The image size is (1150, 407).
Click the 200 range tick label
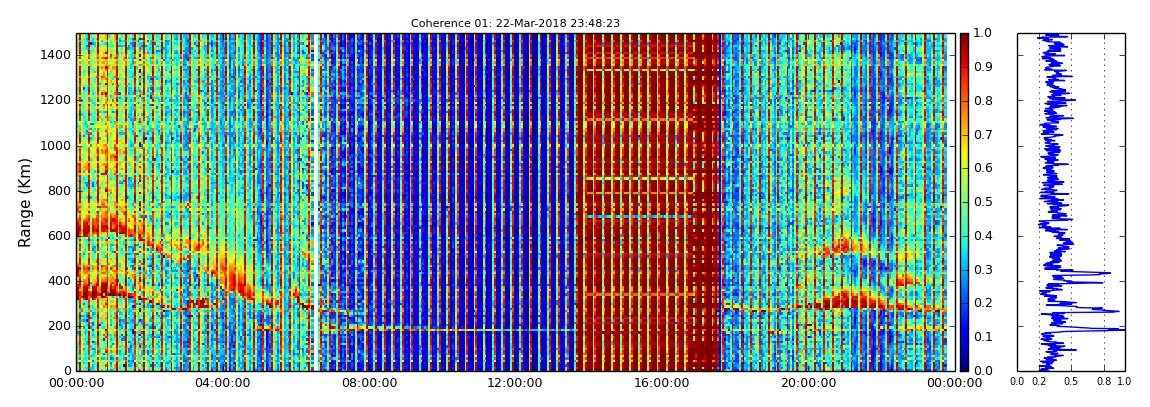[60, 326]
